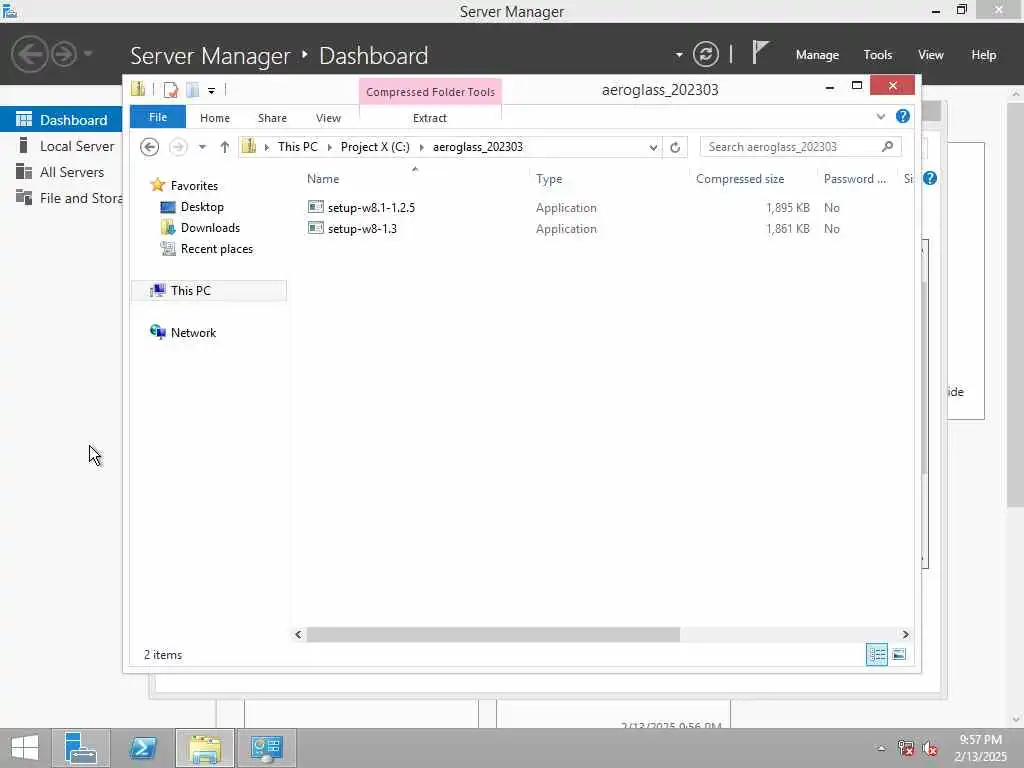
Task: Open Customize Quick Access Toolbar dropdown
Action: point(211,90)
